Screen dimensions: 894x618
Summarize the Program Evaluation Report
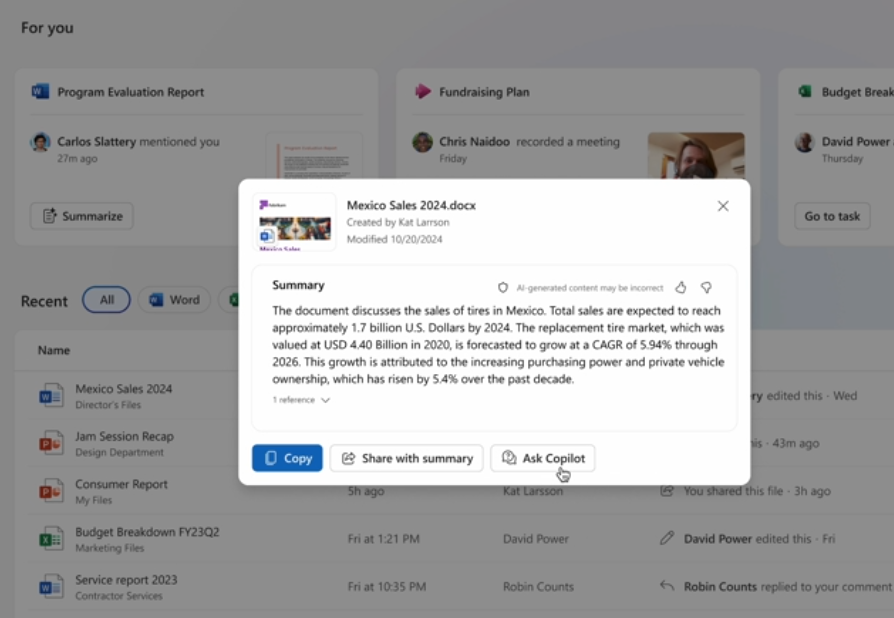pyautogui.click(x=81, y=216)
